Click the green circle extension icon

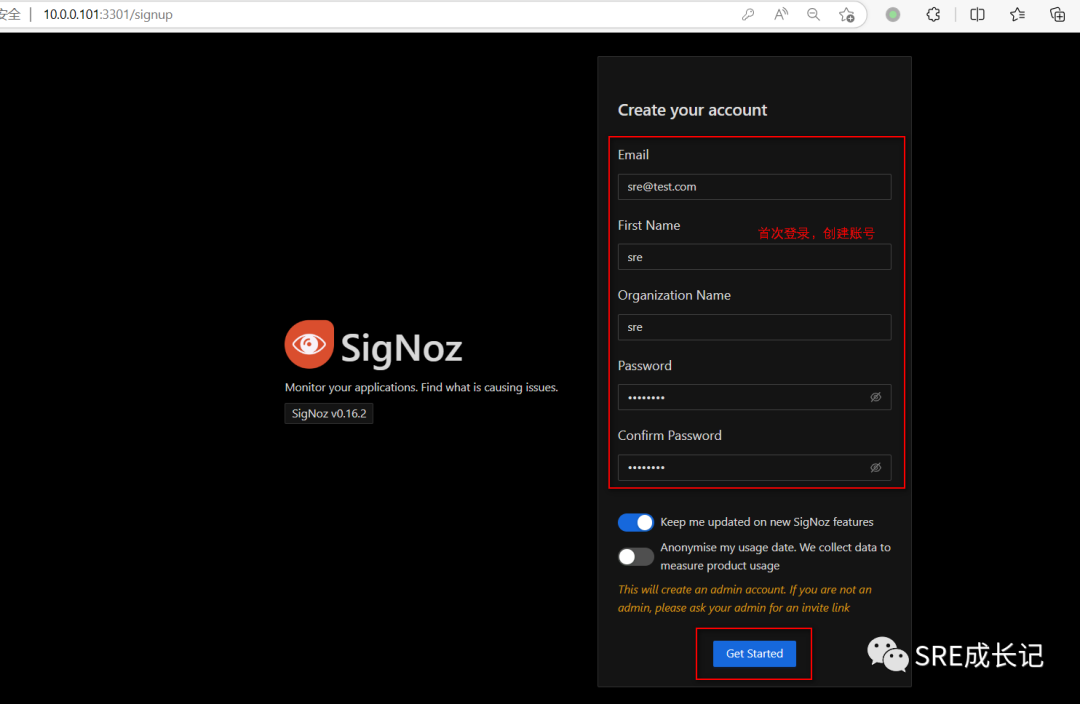click(x=893, y=14)
